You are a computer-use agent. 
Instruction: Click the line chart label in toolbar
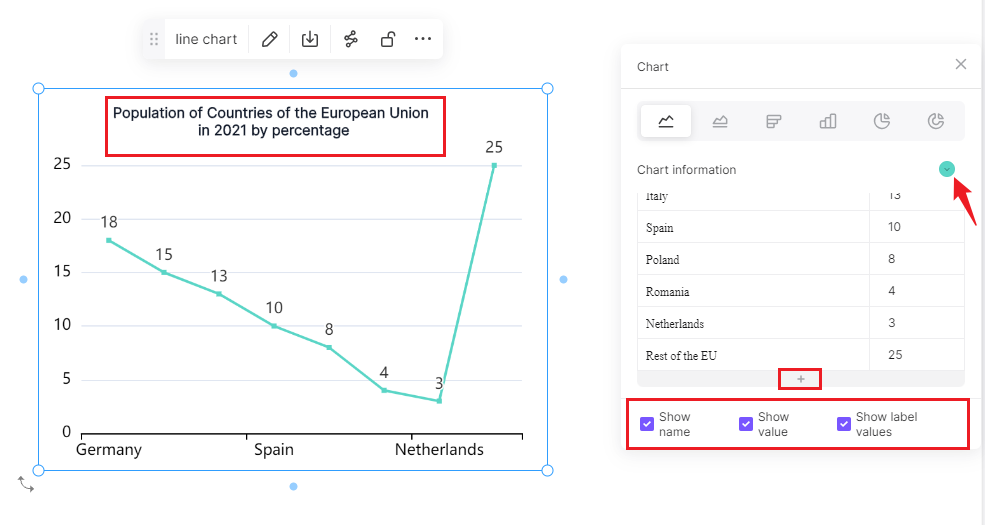(x=206, y=39)
